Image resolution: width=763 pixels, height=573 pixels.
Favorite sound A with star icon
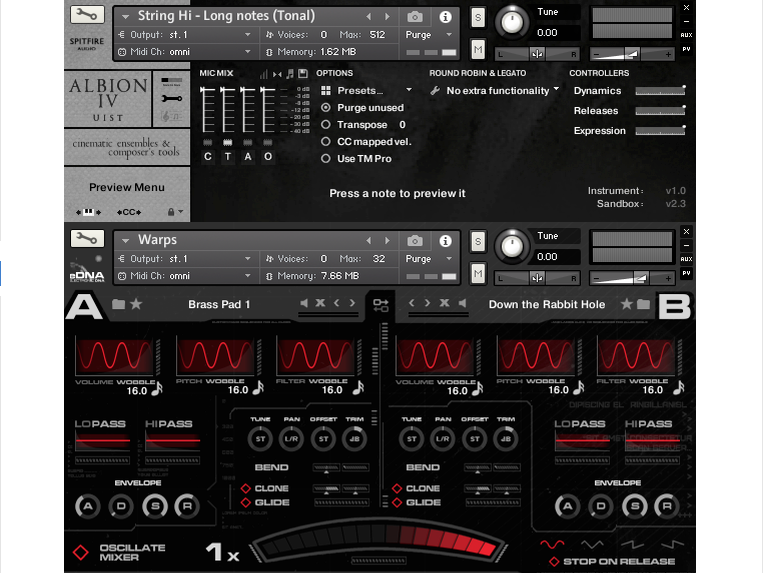[x=136, y=304]
